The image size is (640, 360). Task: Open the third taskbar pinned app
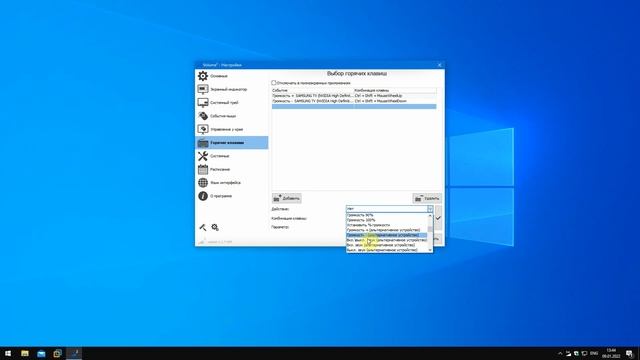tap(41, 353)
